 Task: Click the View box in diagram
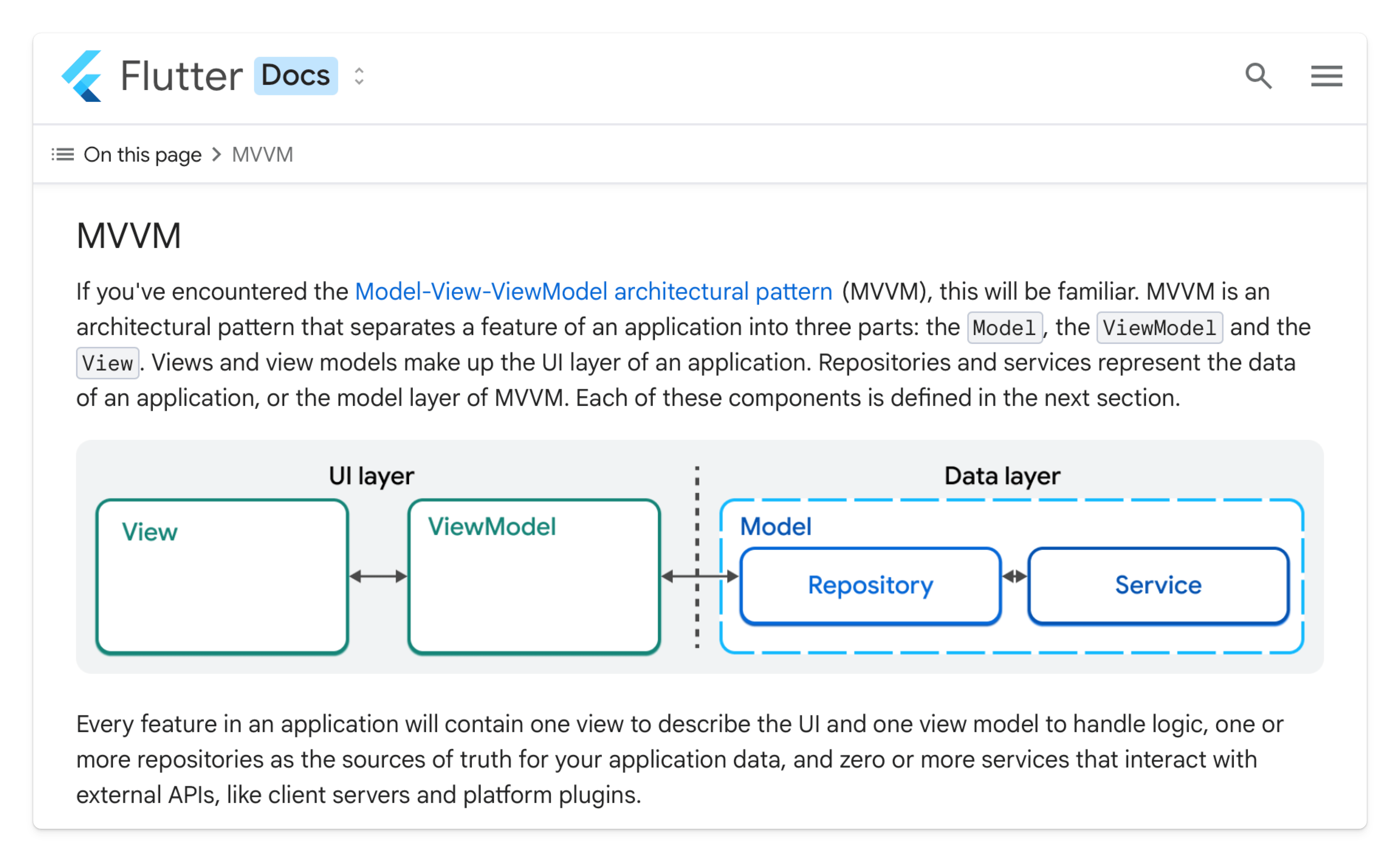click(x=222, y=576)
